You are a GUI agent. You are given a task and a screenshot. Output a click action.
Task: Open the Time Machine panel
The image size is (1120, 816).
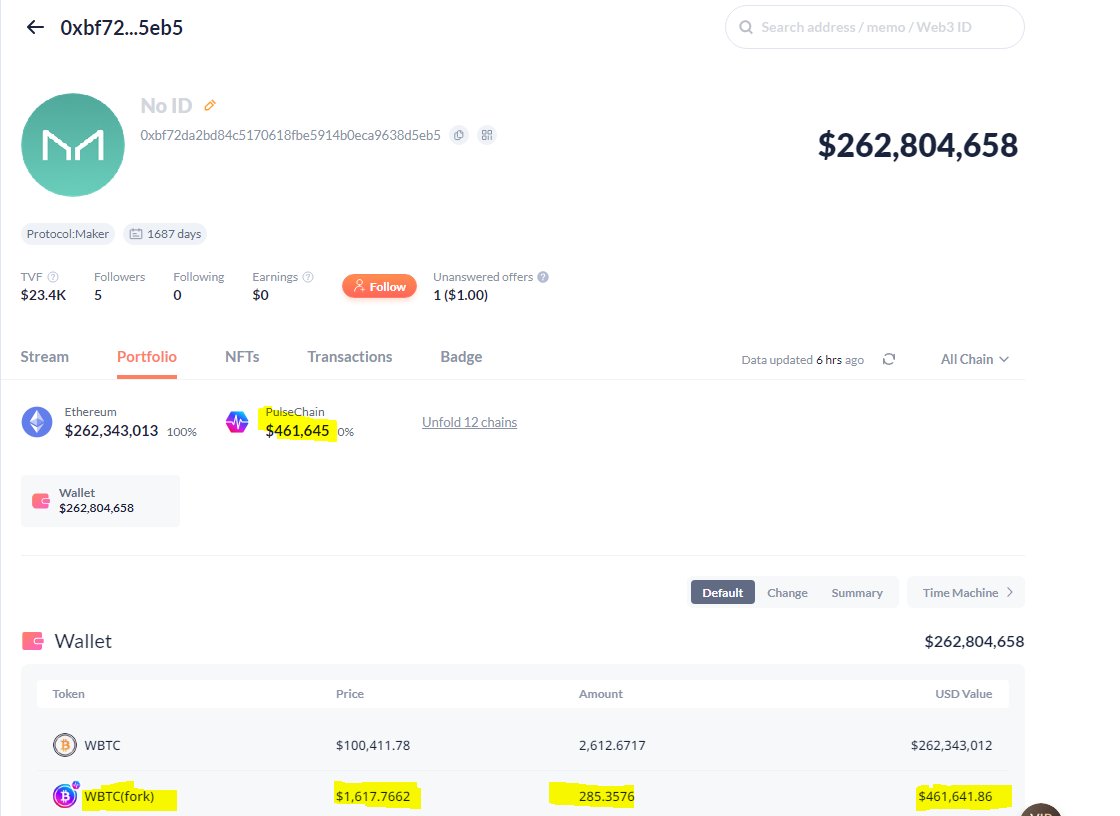tap(966, 592)
